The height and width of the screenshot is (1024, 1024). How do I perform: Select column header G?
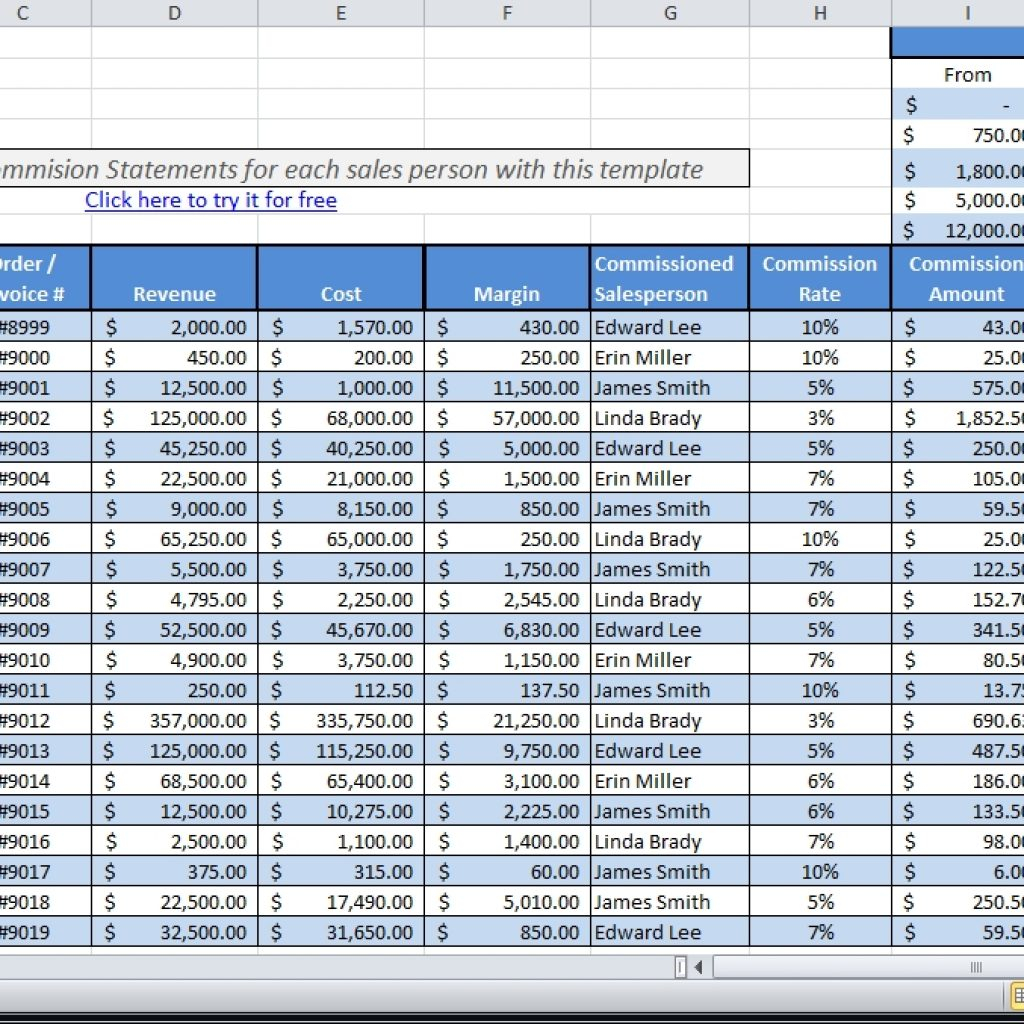pyautogui.click(x=669, y=13)
